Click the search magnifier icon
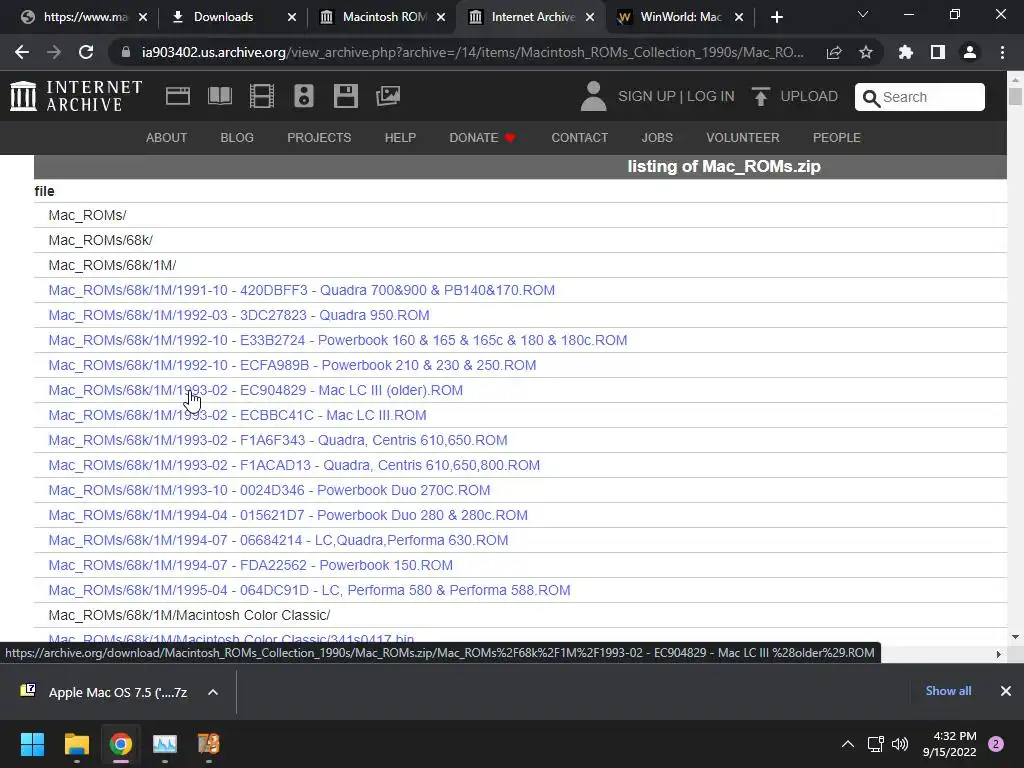The image size is (1024, 768). coord(871,98)
